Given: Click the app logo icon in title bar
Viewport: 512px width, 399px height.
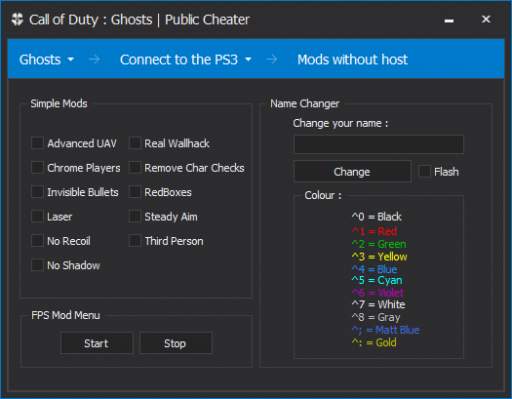Looking at the screenshot, I should pyautogui.click(x=17, y=19).
